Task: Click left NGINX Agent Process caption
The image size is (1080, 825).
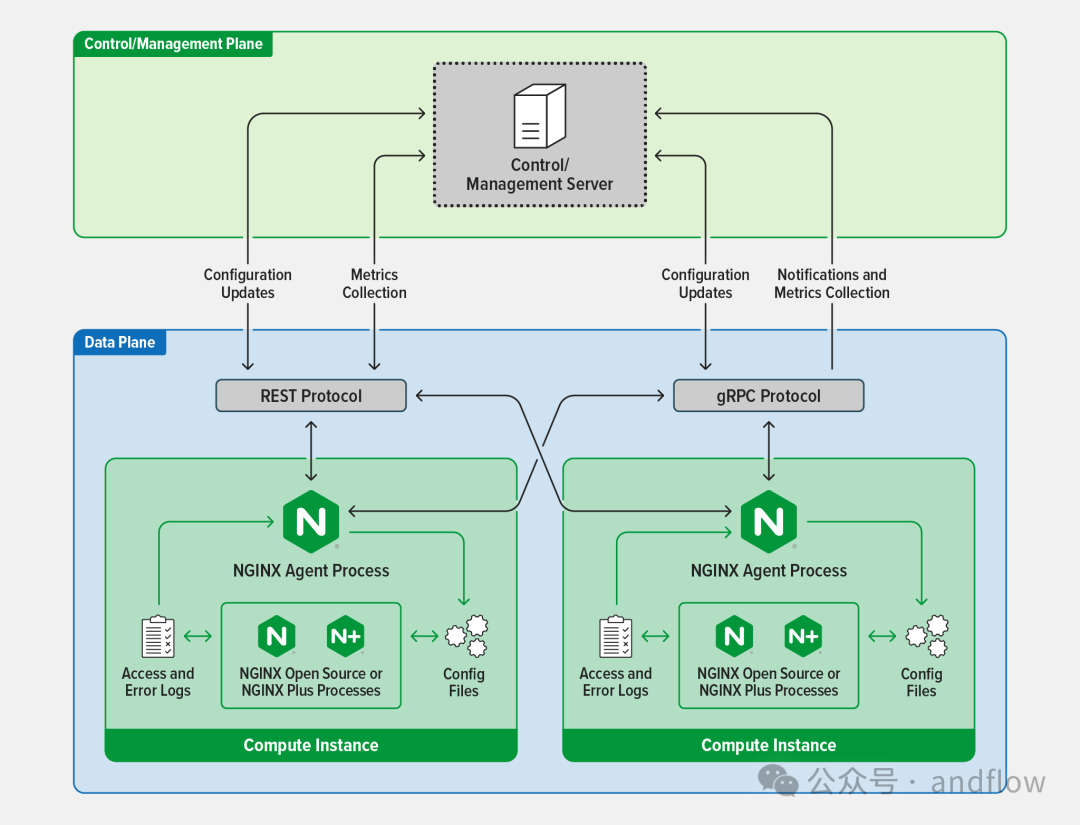Action: tap(311, 571)
